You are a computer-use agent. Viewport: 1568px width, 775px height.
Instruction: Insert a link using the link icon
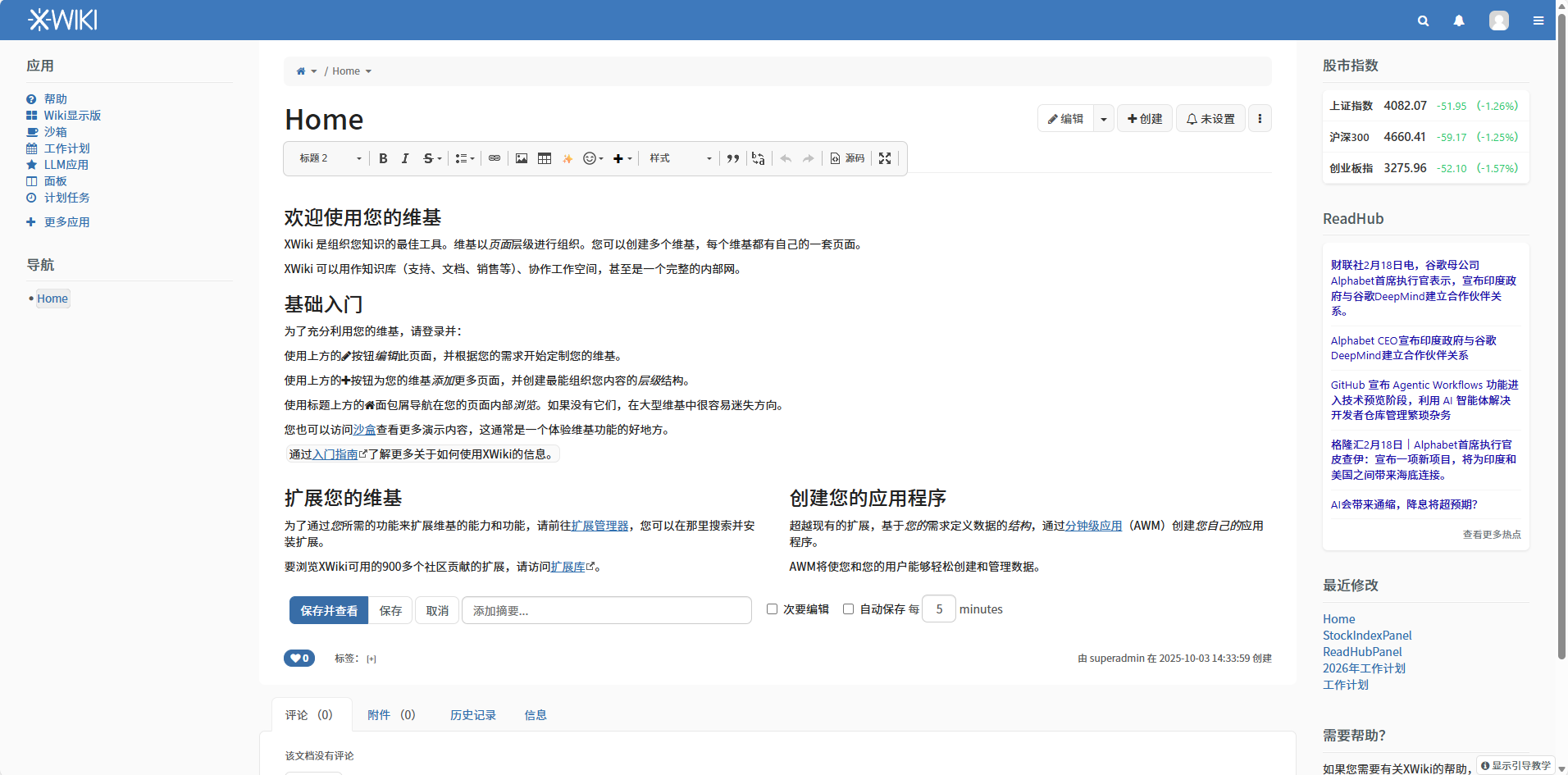[x=495, y=158]
